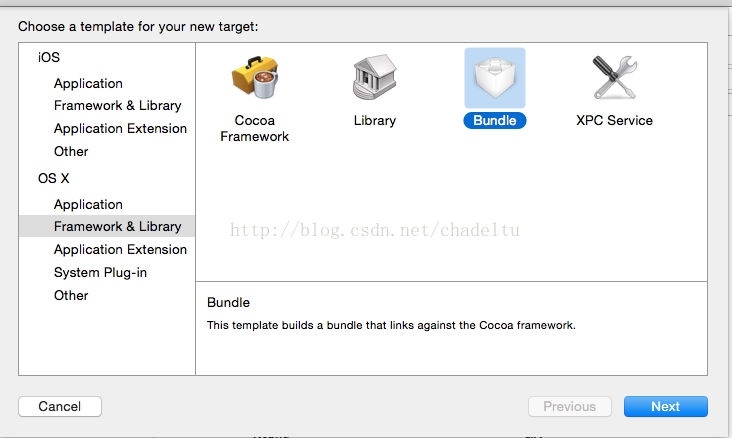Click the disabled Previous button
This screenshot has width=732, height=438.
[570, 406]
